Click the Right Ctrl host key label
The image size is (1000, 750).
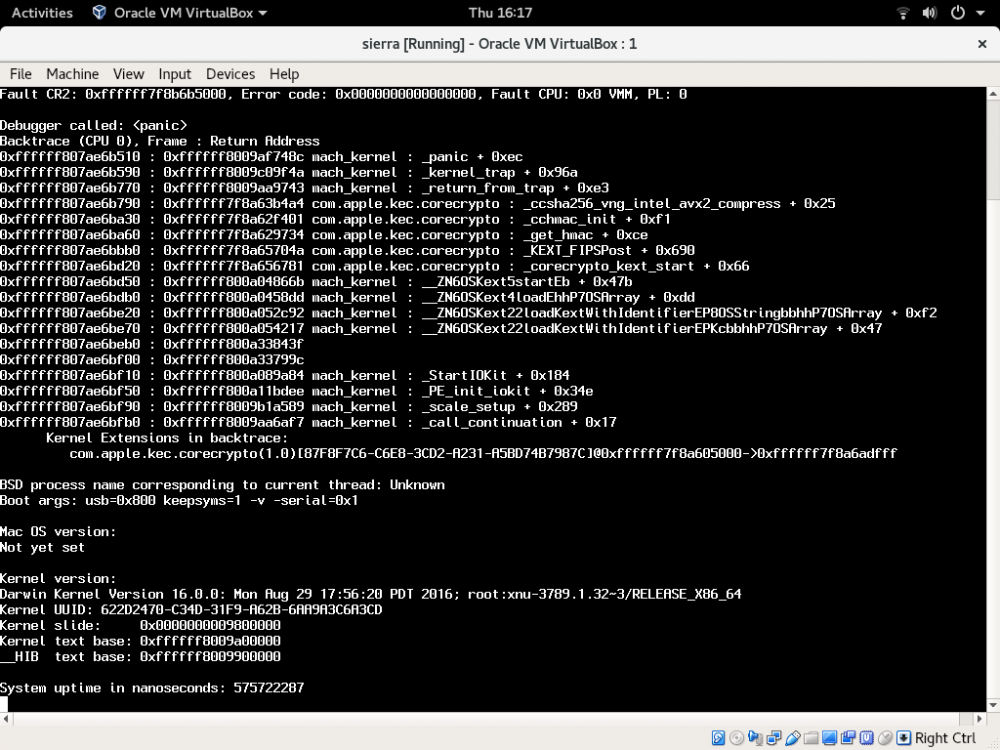[946, 738]
